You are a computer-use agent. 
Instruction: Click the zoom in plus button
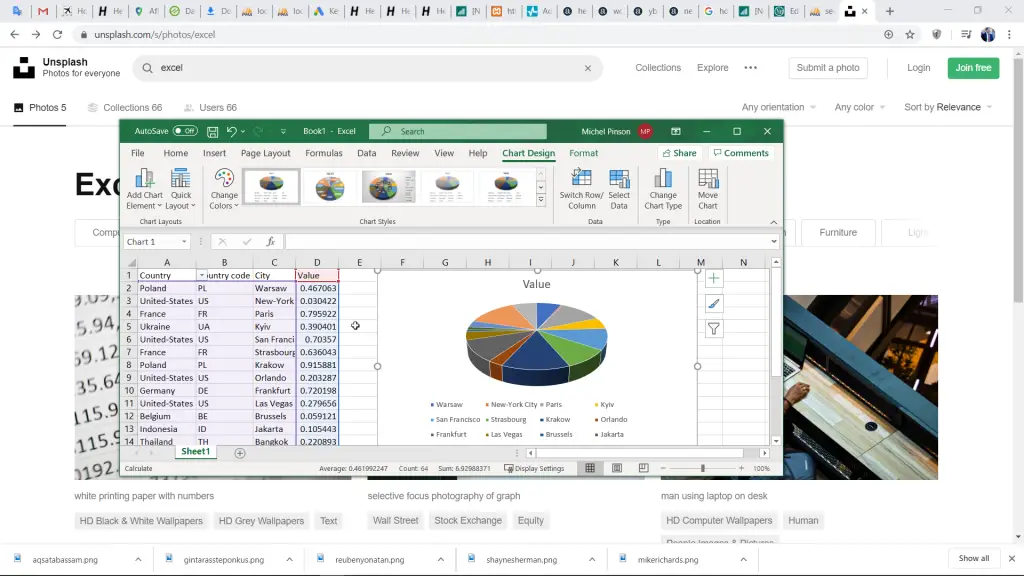[x=741, y=468]
